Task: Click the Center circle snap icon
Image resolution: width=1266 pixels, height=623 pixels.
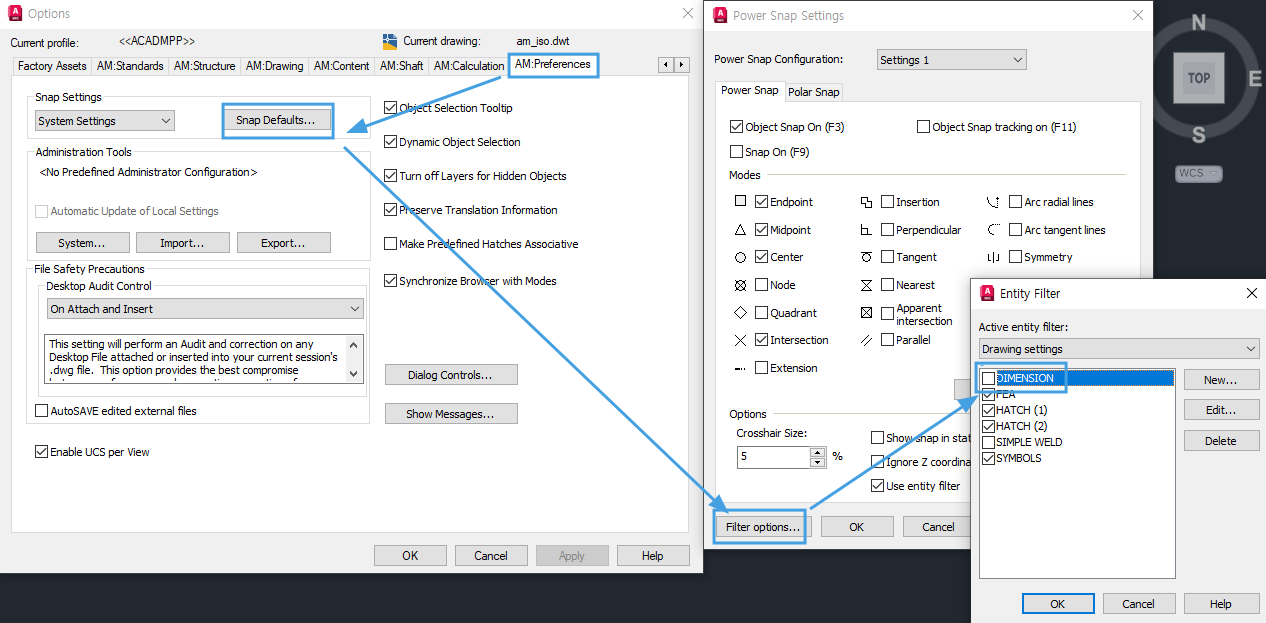Action: point(740,257)
